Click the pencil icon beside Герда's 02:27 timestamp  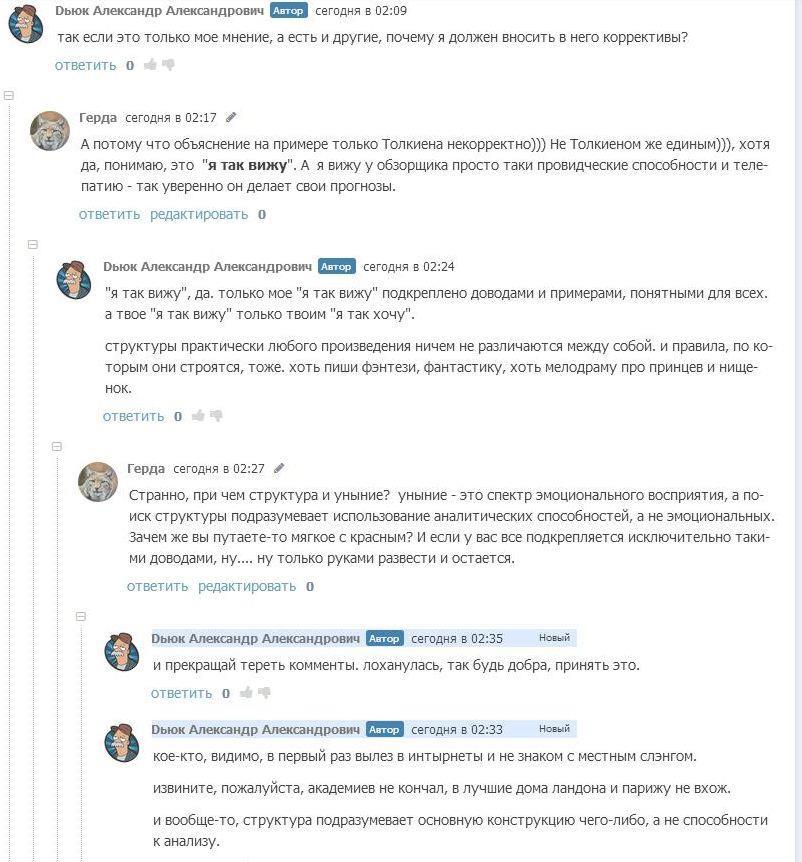coord(280,468)
